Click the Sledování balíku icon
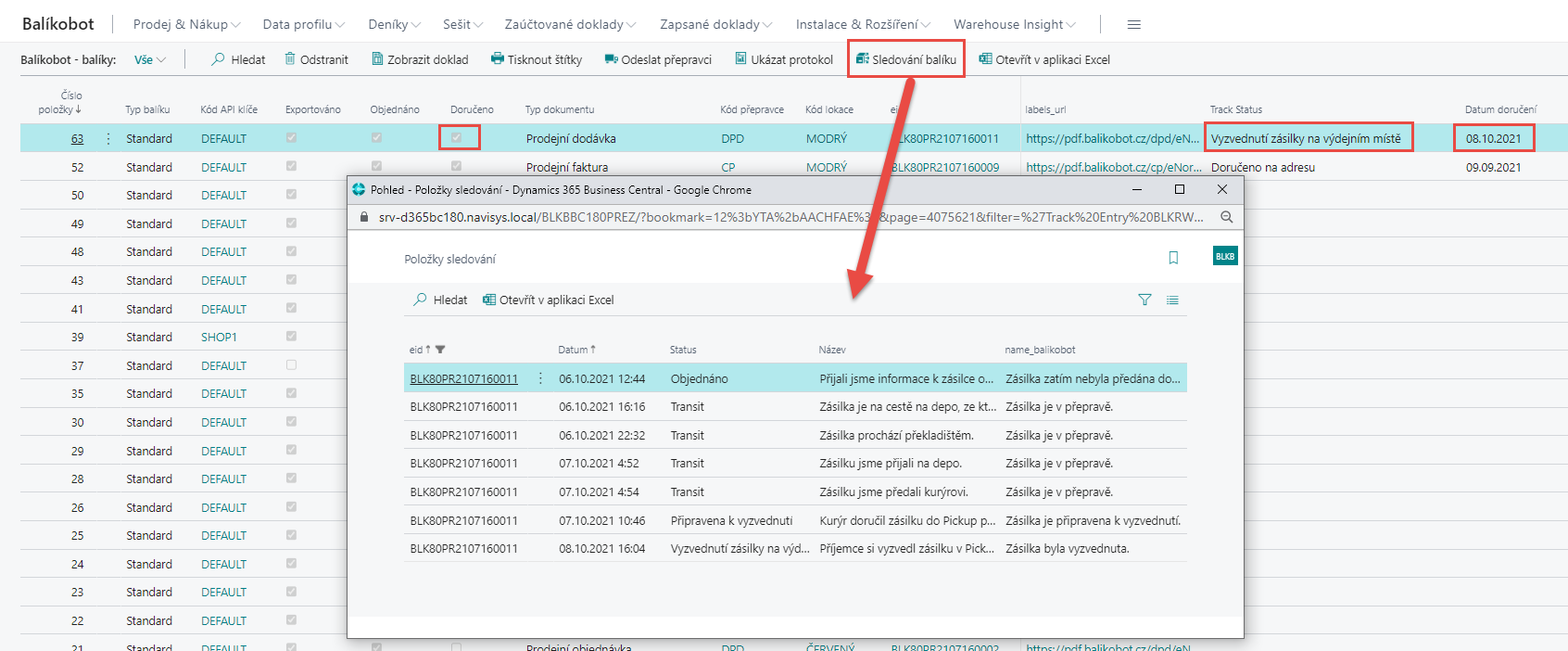1568x651 pixels. coord(862,58)
